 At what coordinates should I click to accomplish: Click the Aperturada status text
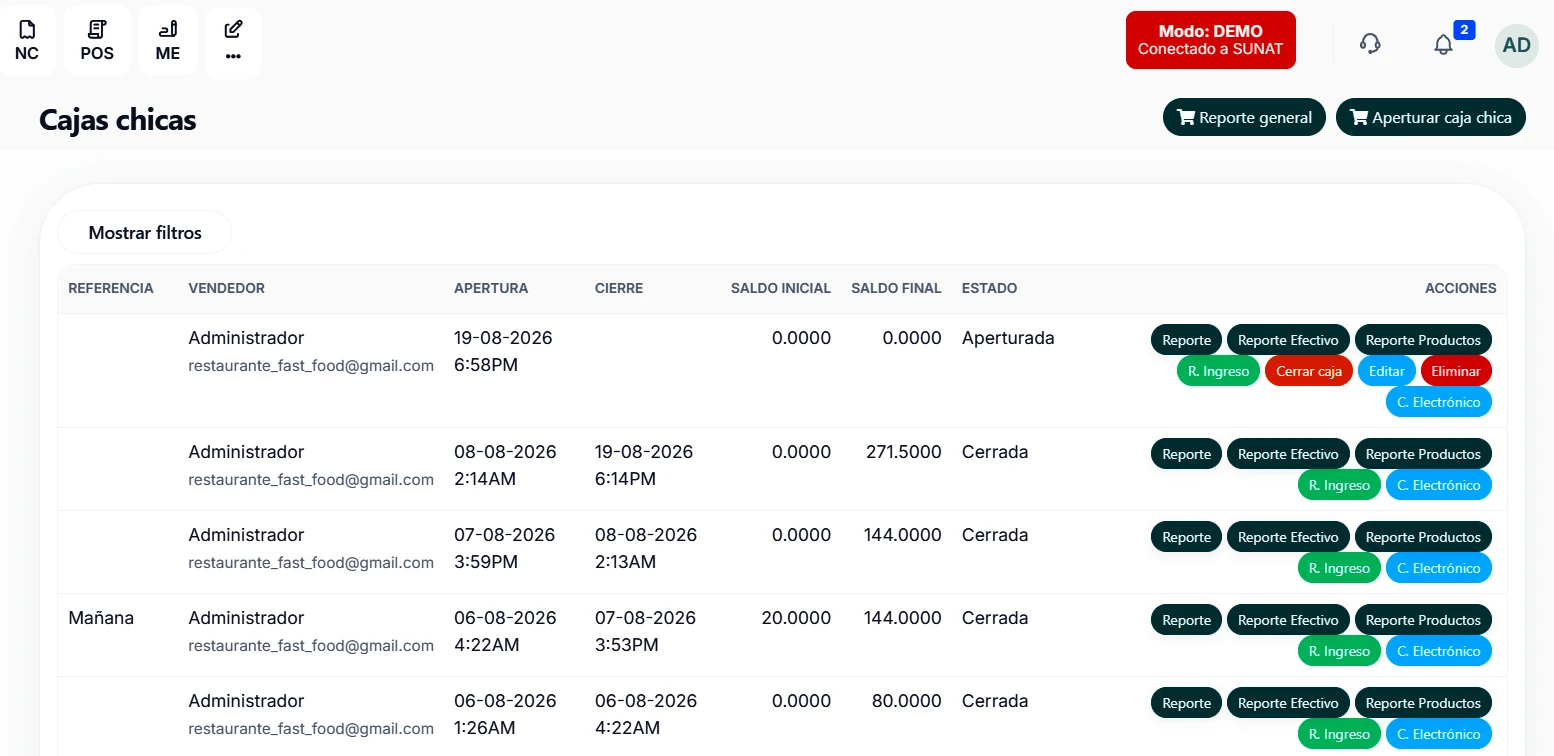(1008, 338)
